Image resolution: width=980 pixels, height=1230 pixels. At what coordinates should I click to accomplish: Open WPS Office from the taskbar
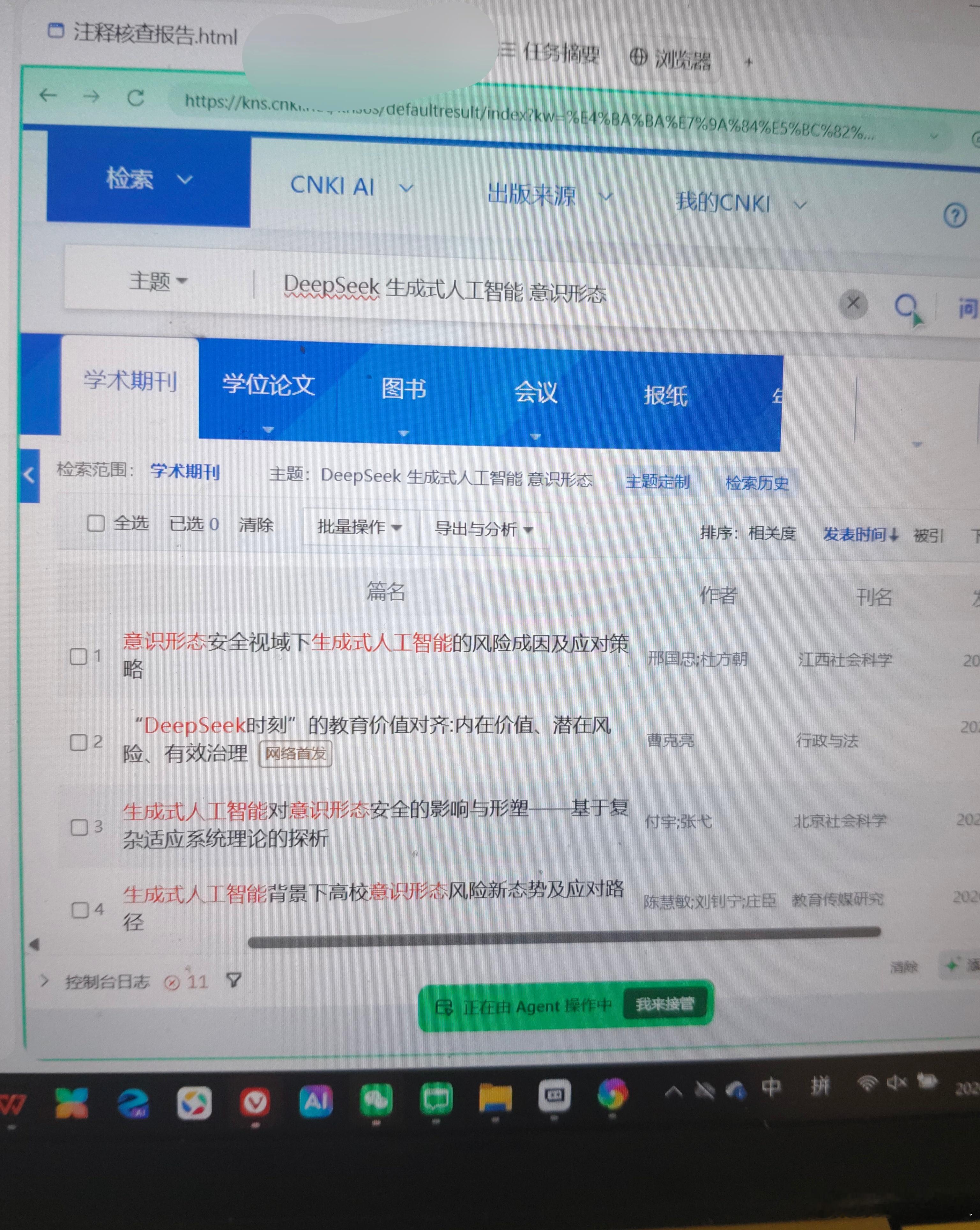coord(12,1104)
